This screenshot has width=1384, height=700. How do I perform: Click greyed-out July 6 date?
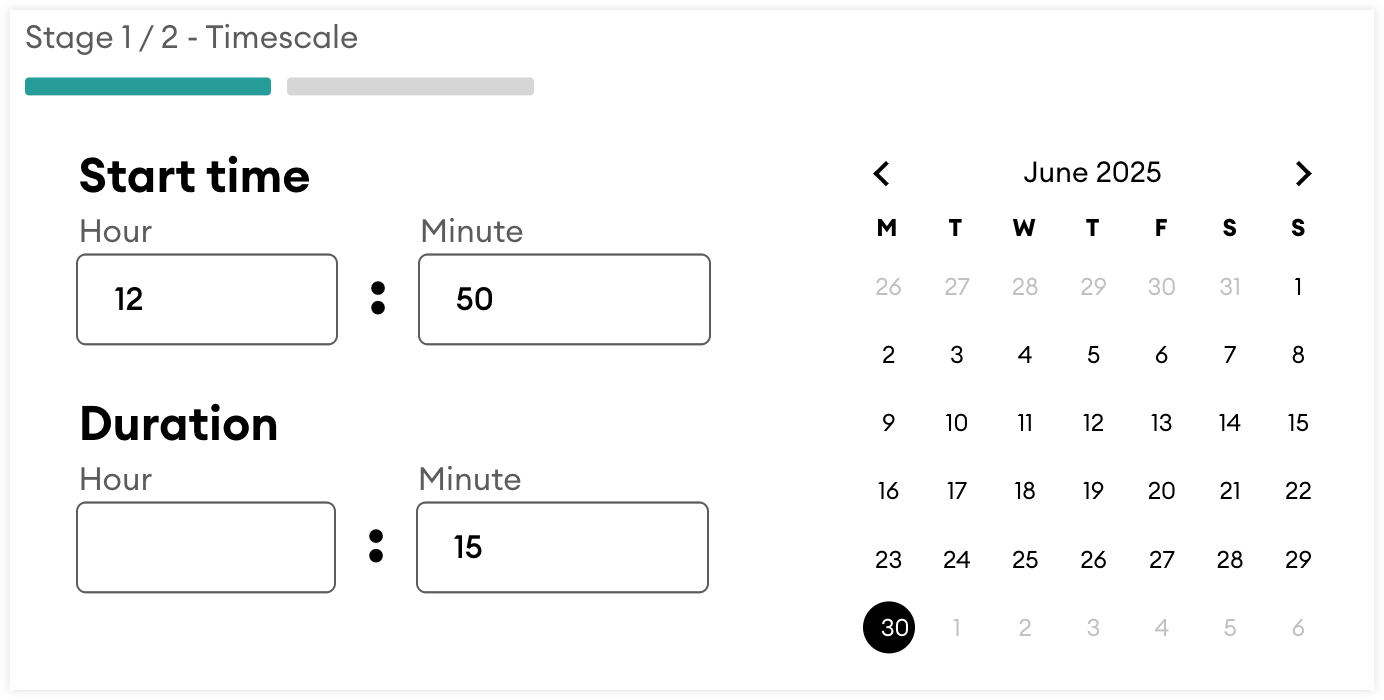[1298, 628]
